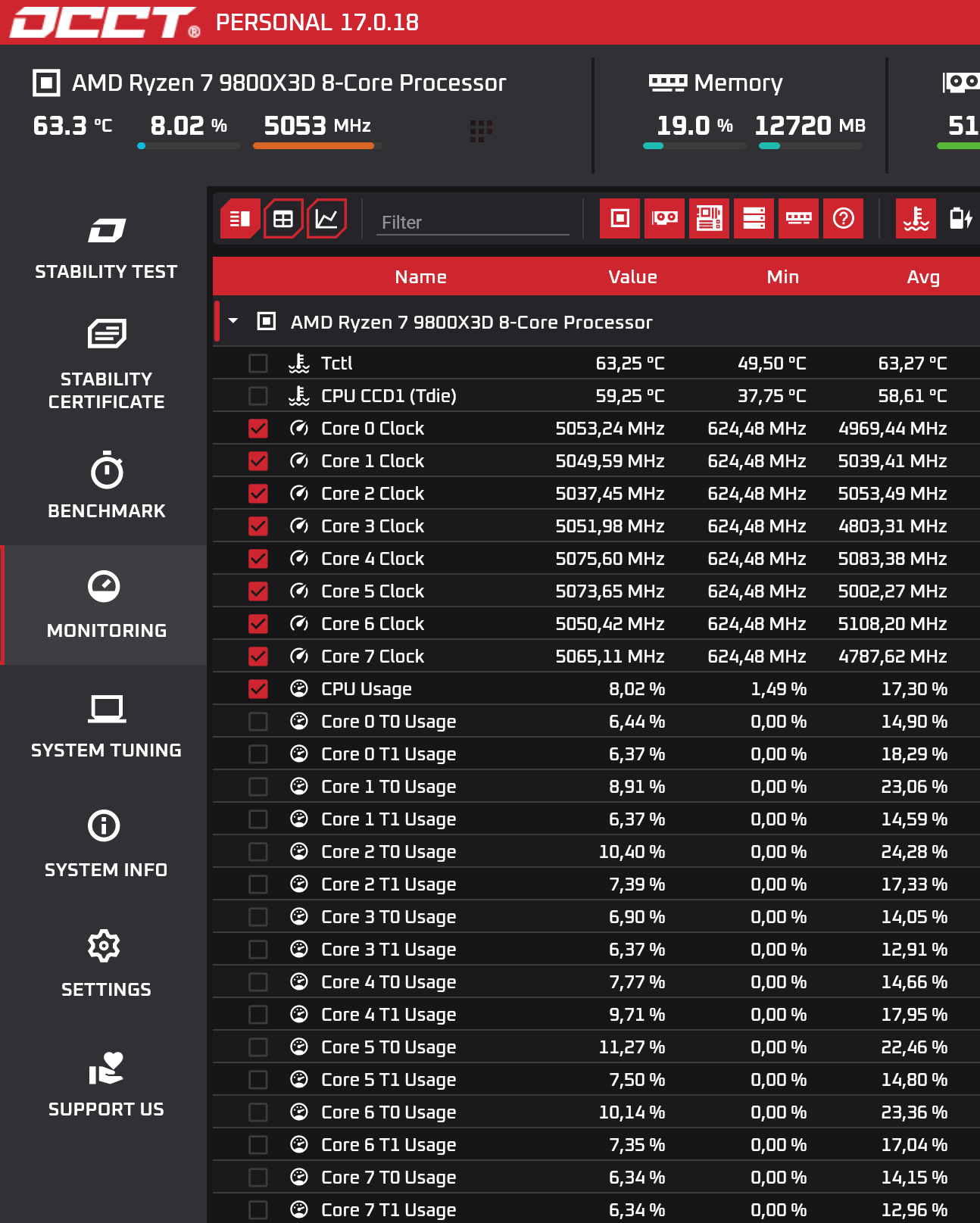Select the Core 7 T1 Usage row

tap(596, 1210)
